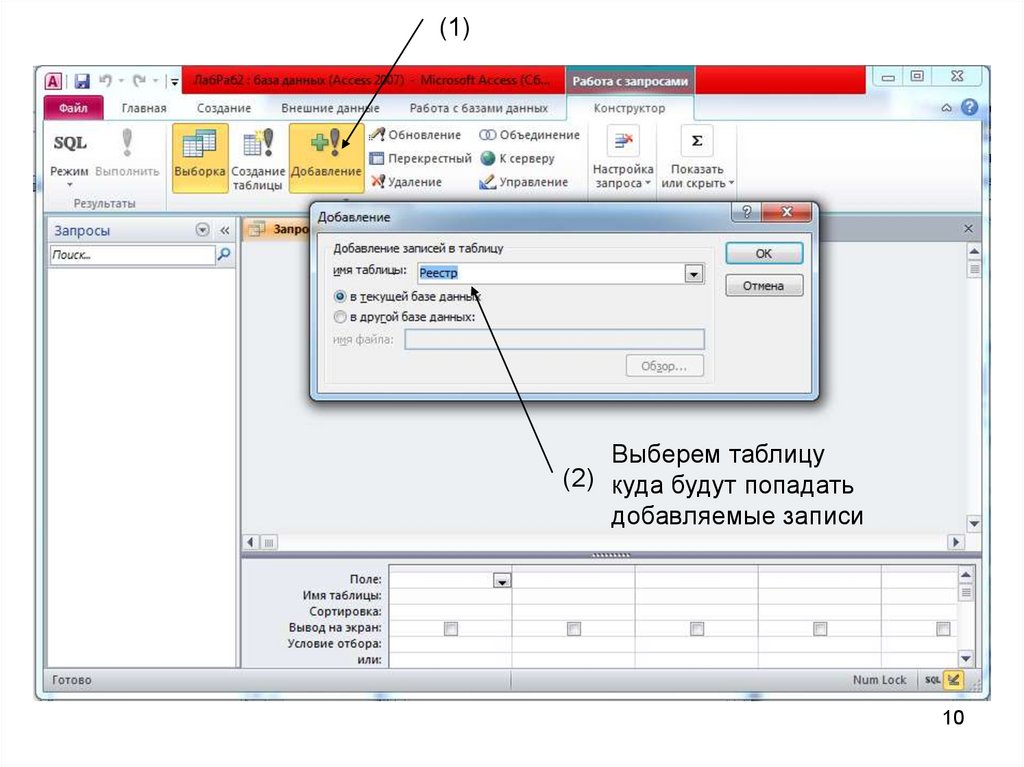
Task: Toggle second column Вывод на экран checkbox
Action: pyautogui.click(x=573, y=628)
